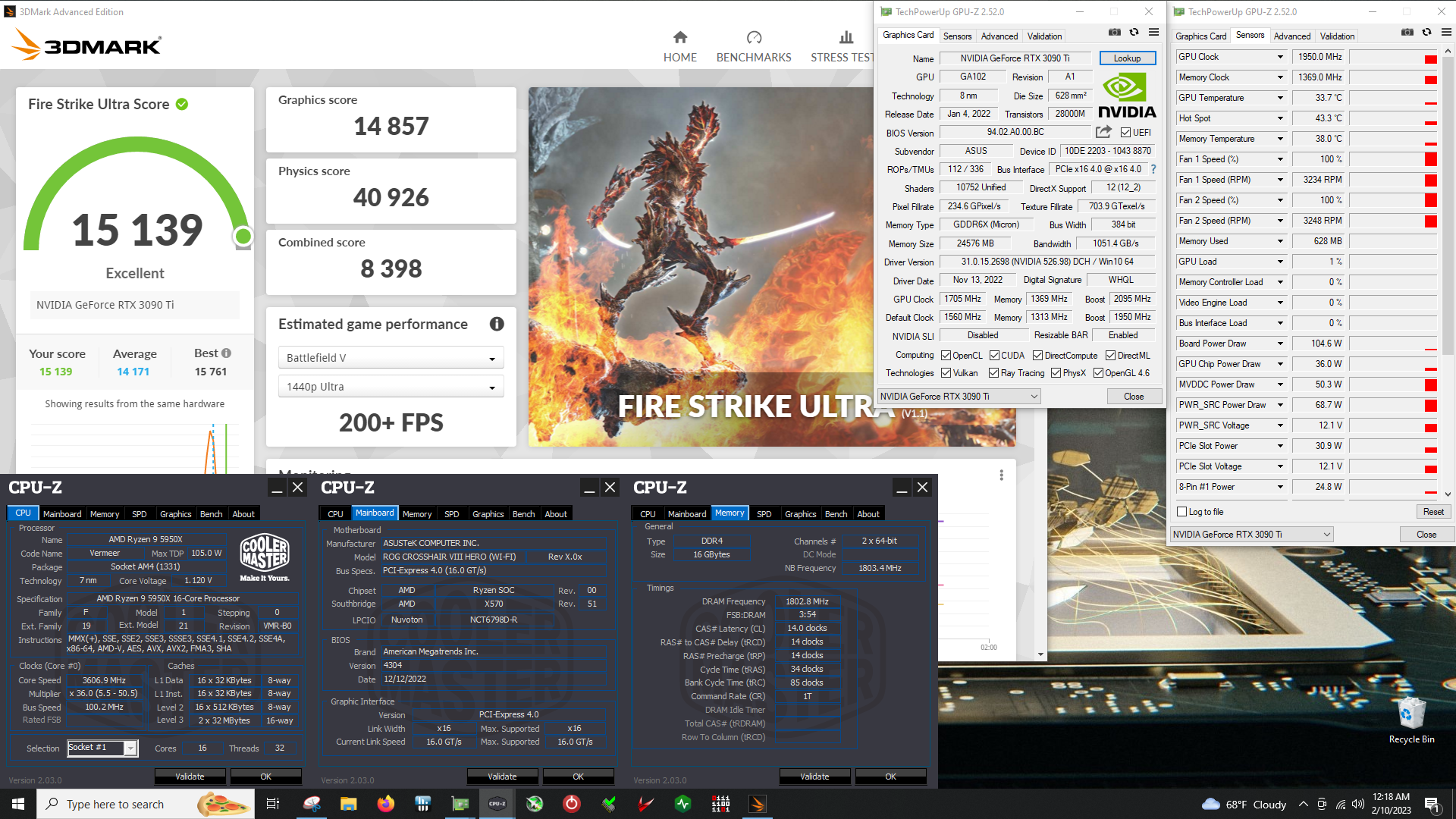The height and width of the screenshot is (819, 1456).
Task: Click the Bus Interface question mark in GPU-Z
Action: pyautogui.click(x=1153, y=169)
